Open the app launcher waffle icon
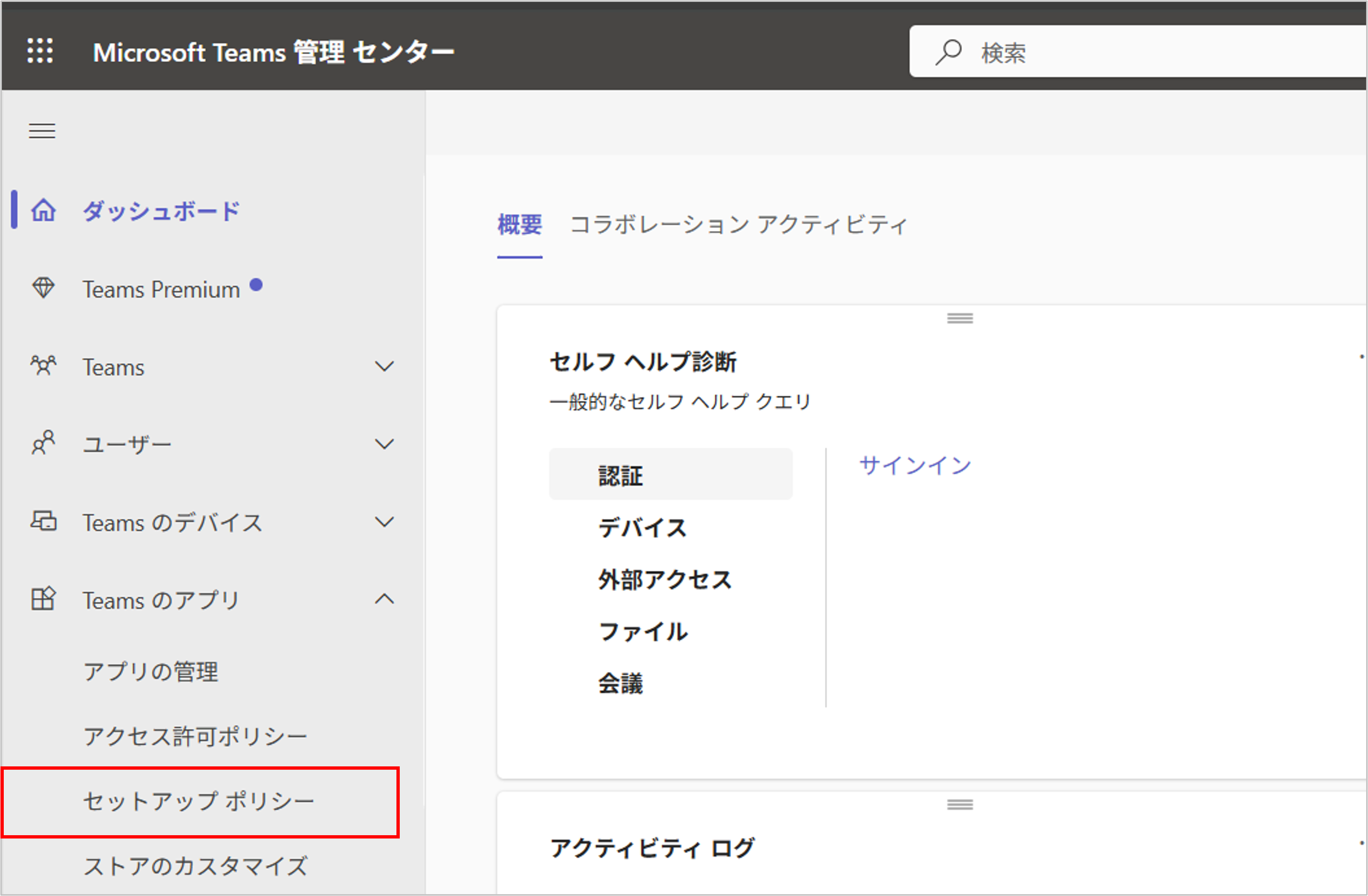 (x=40, y=51)
